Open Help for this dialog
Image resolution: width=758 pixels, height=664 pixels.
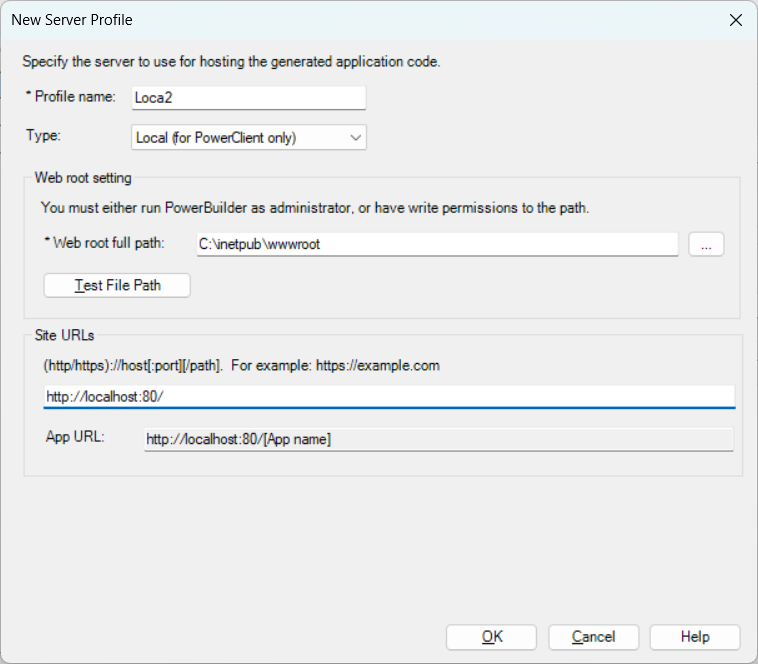coord(694,637)
